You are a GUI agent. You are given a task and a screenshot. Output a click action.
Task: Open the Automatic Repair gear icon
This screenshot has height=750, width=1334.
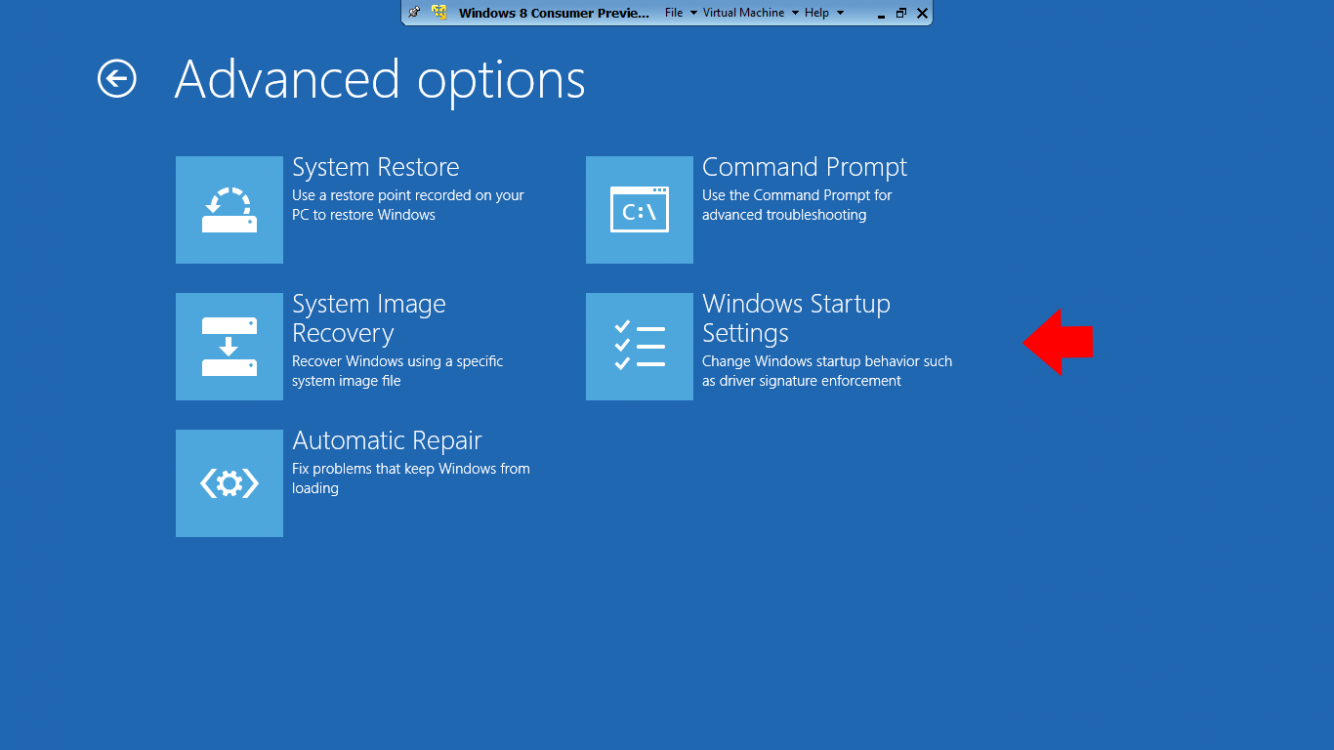pos(229,484)
